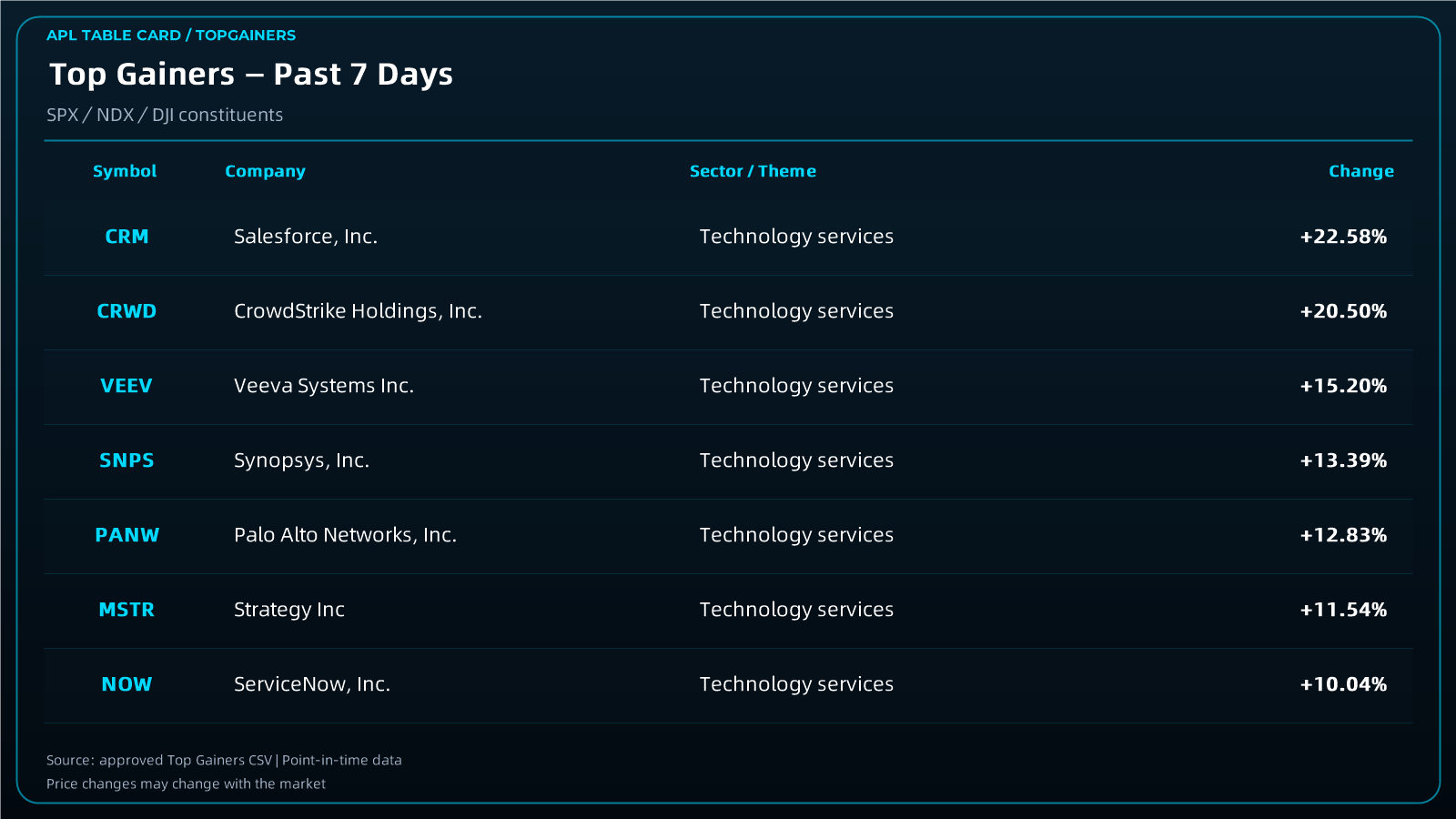Click the CRM ticker symbol
This screenshot has width=1456, height=819.
[x=126, y=237]
